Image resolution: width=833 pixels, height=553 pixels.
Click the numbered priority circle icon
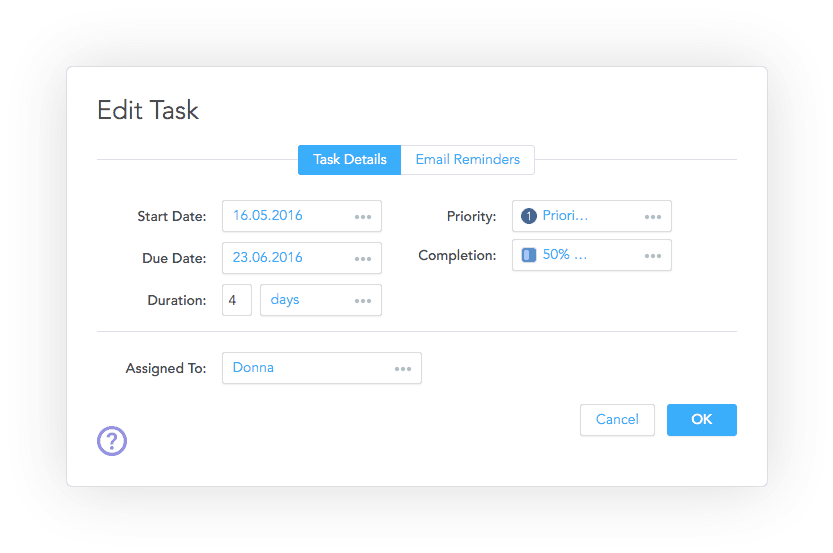[x=529, y=216]
